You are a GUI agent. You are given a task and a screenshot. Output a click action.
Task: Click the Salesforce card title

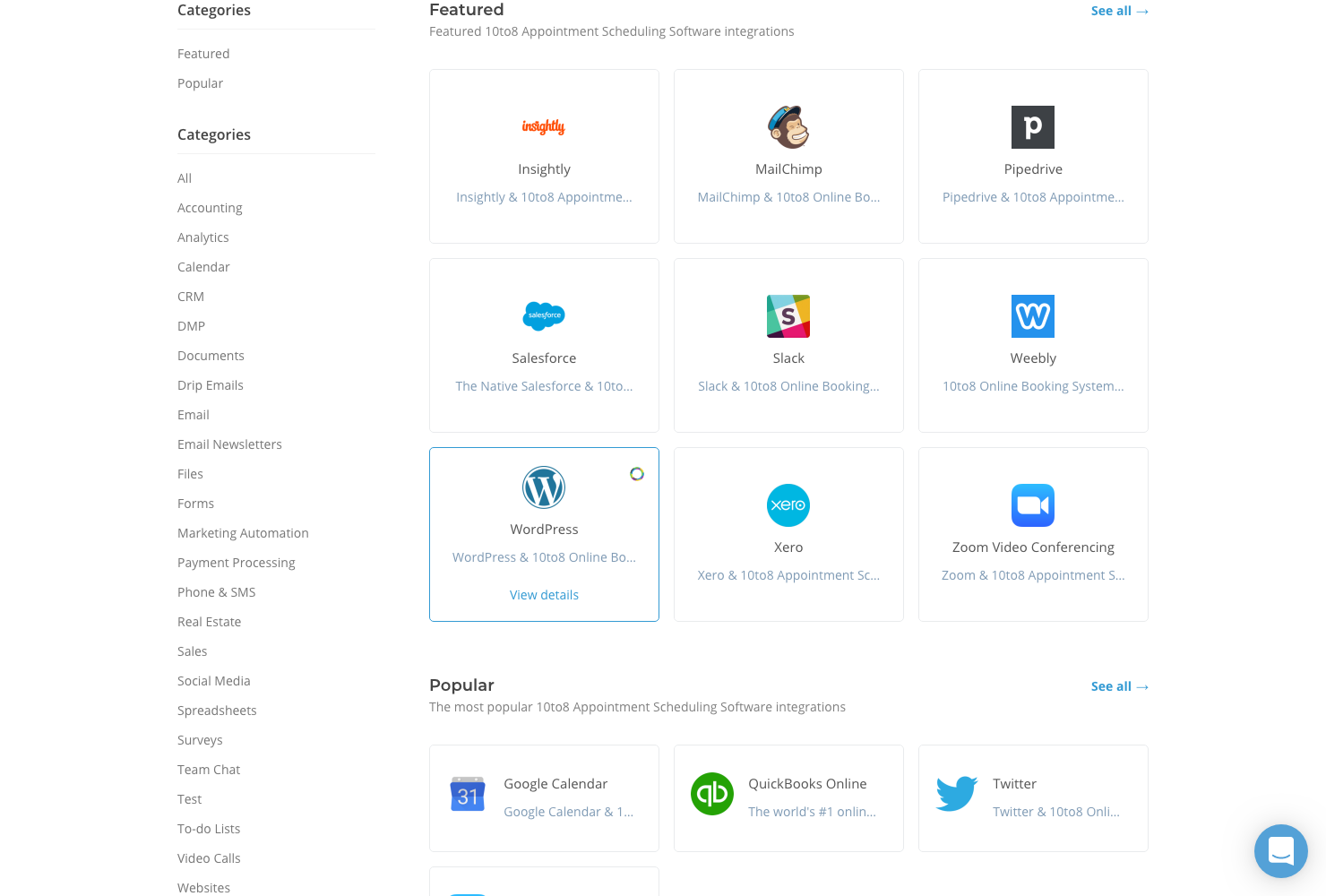click(x=544, y=358)
